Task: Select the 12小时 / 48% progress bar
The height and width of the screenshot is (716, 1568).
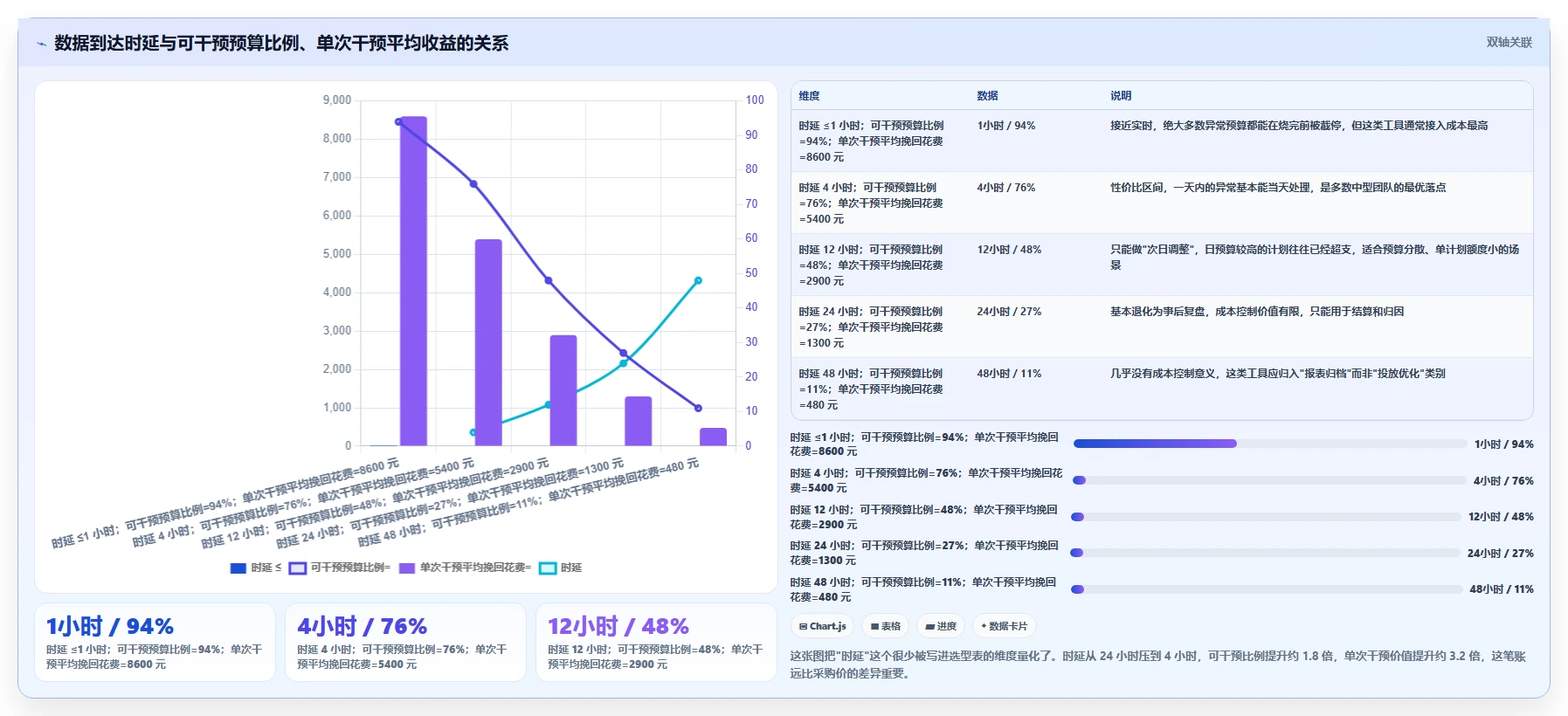Action: [1266, 517]
